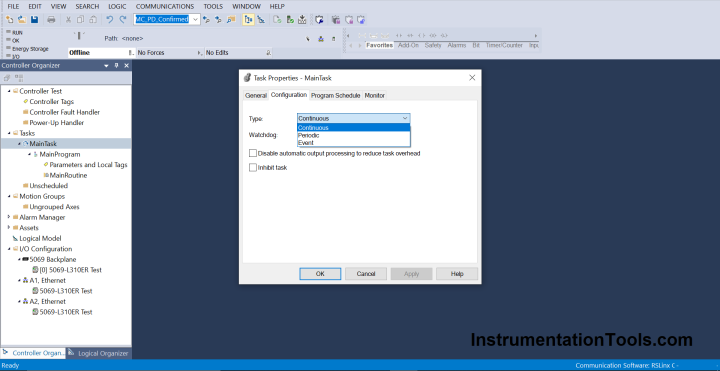Select the Power-Up Handler folder

56,123
